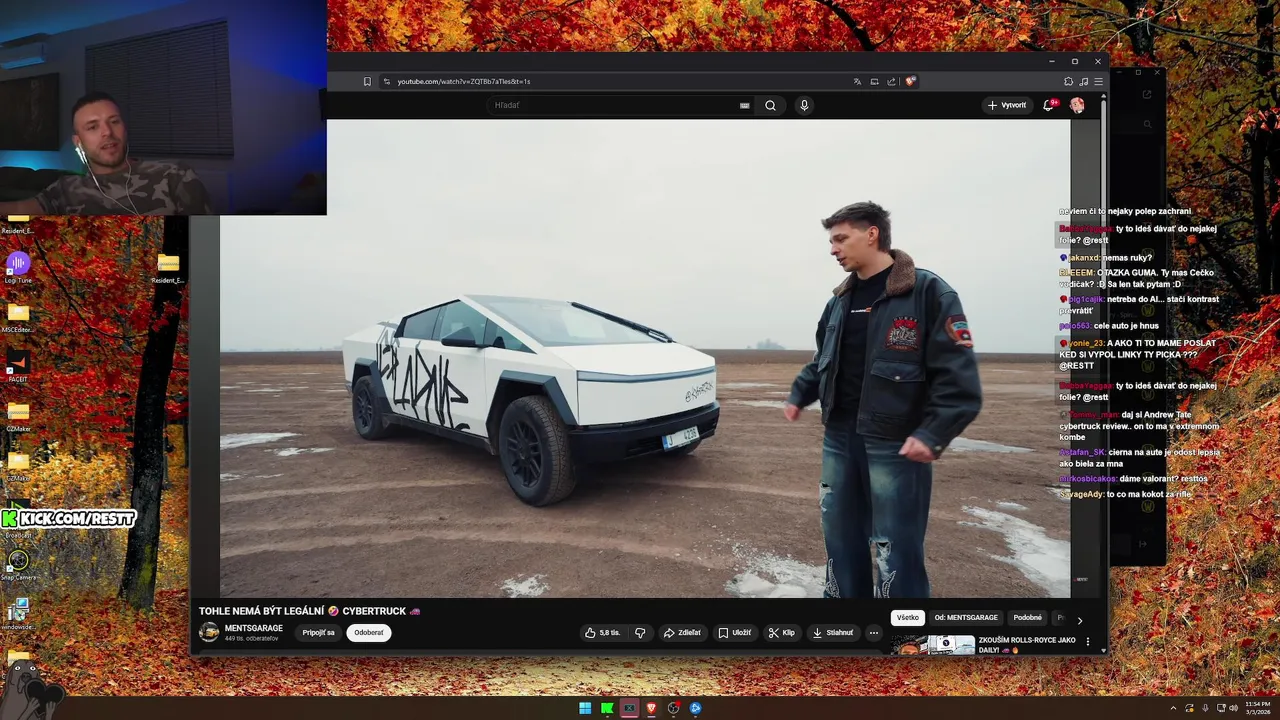
Task: Open the FACEIT desktop shortcut
Action: 18,366
